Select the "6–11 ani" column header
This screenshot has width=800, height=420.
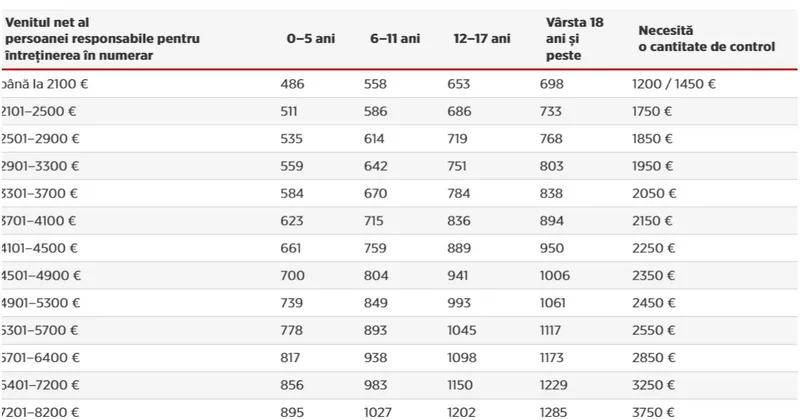tap(394, 38)
